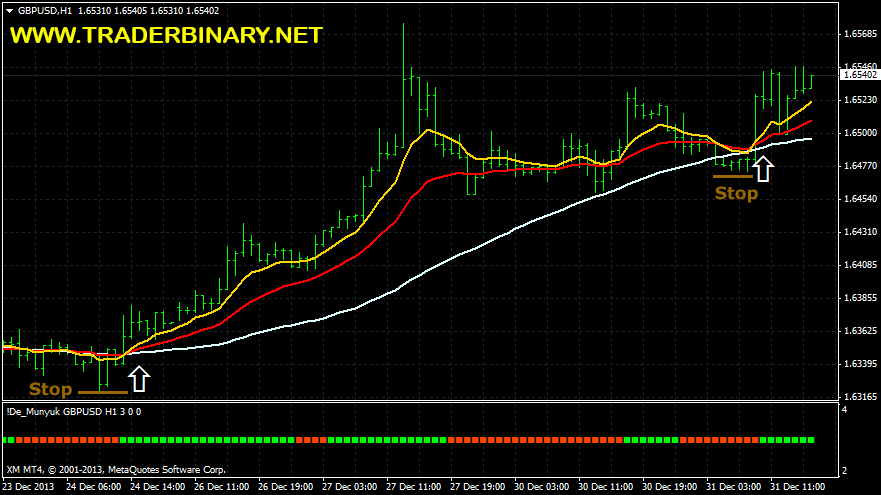The width and height of the screenshot is (881, 495).
Task: Click the 1.65685 price axis label
Action: [860, 34]
